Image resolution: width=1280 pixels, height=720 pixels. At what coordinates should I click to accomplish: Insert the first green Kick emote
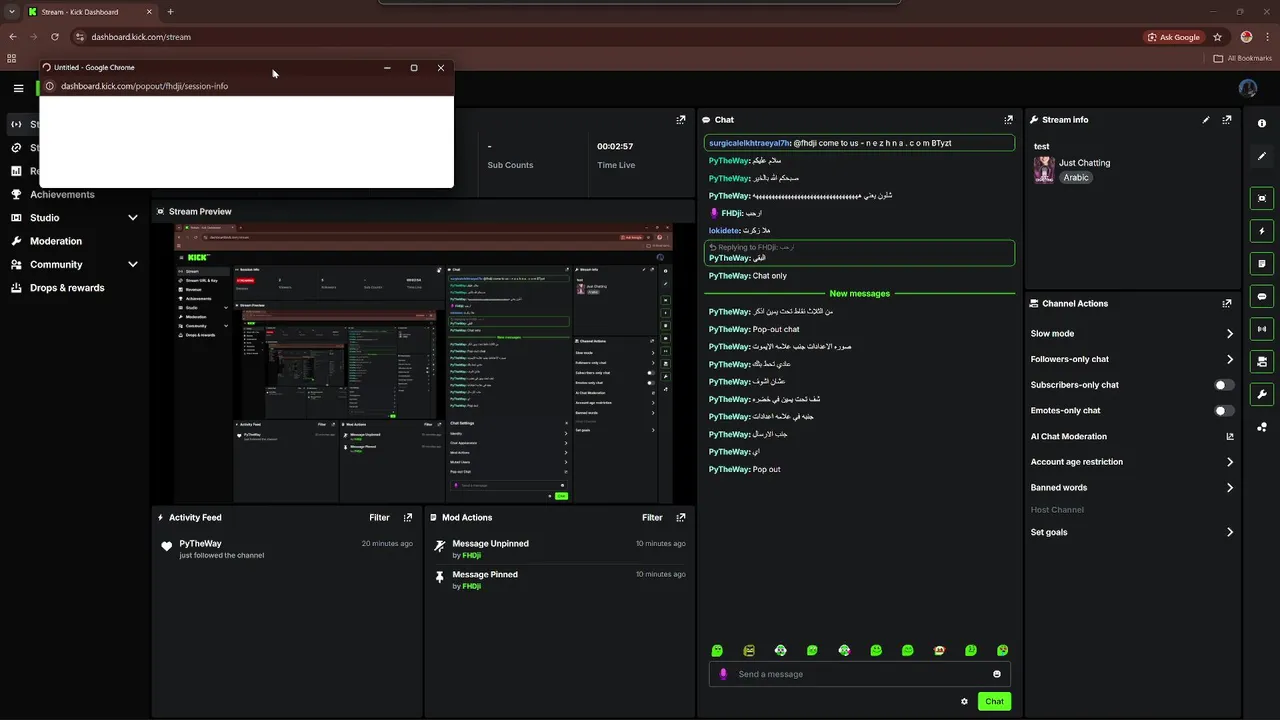point(717,650)
